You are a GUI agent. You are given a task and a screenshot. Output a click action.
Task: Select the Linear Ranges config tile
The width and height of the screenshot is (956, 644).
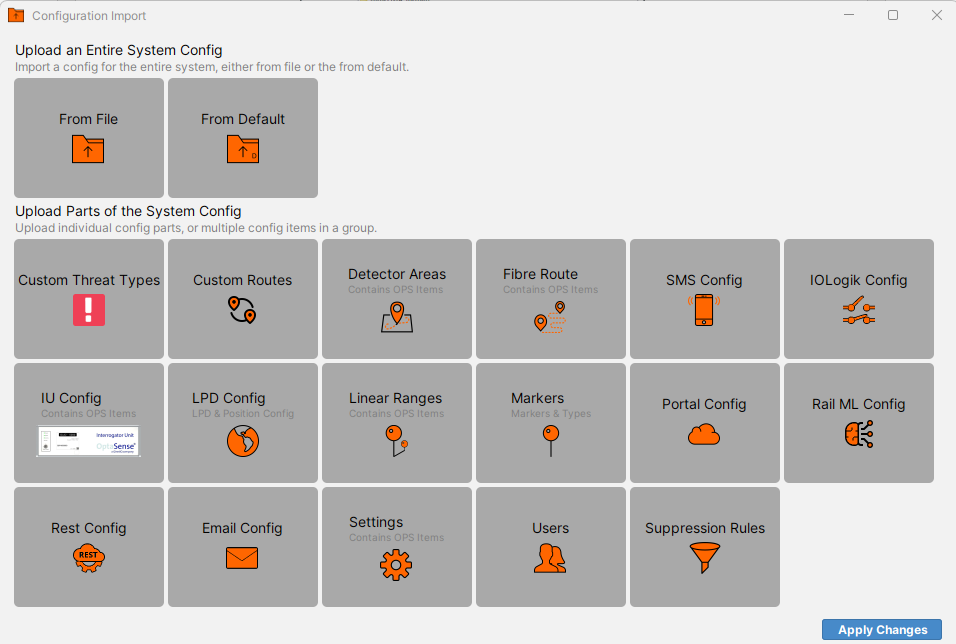pos(397,422)
